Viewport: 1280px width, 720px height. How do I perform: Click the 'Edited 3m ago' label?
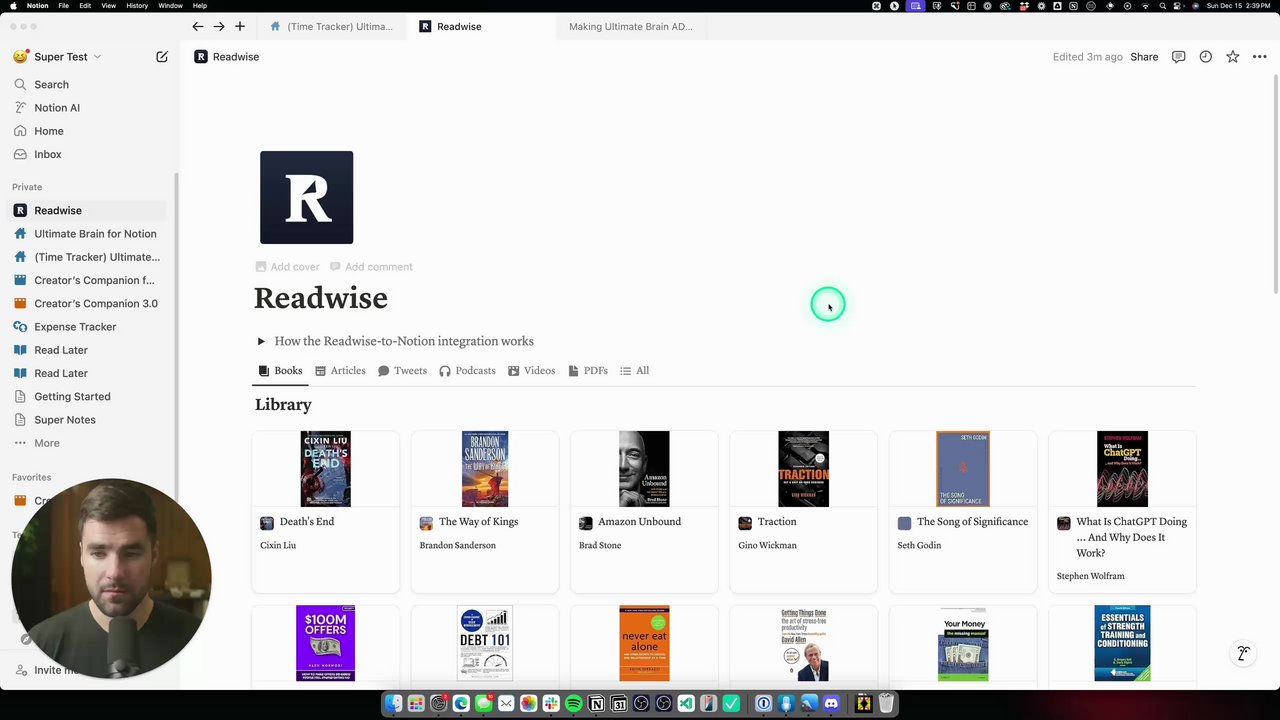click(1087, 57)
